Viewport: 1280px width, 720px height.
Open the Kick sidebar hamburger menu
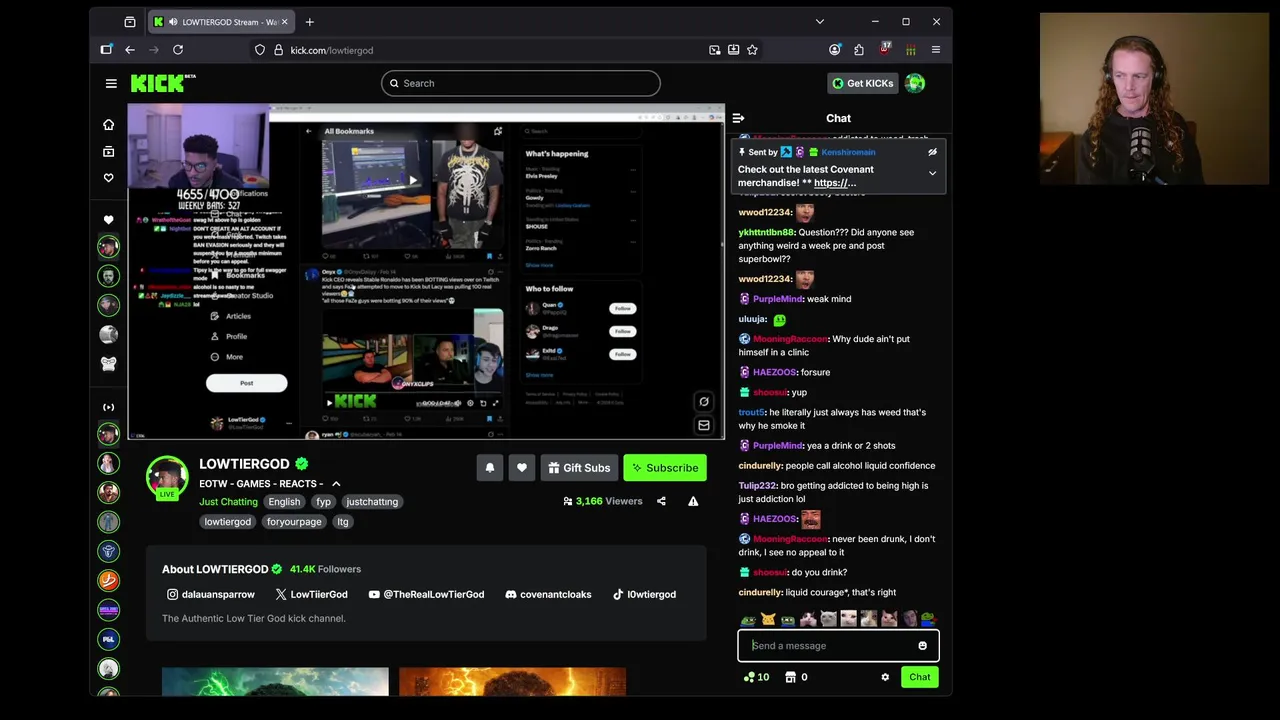click(x=111, y=83)
